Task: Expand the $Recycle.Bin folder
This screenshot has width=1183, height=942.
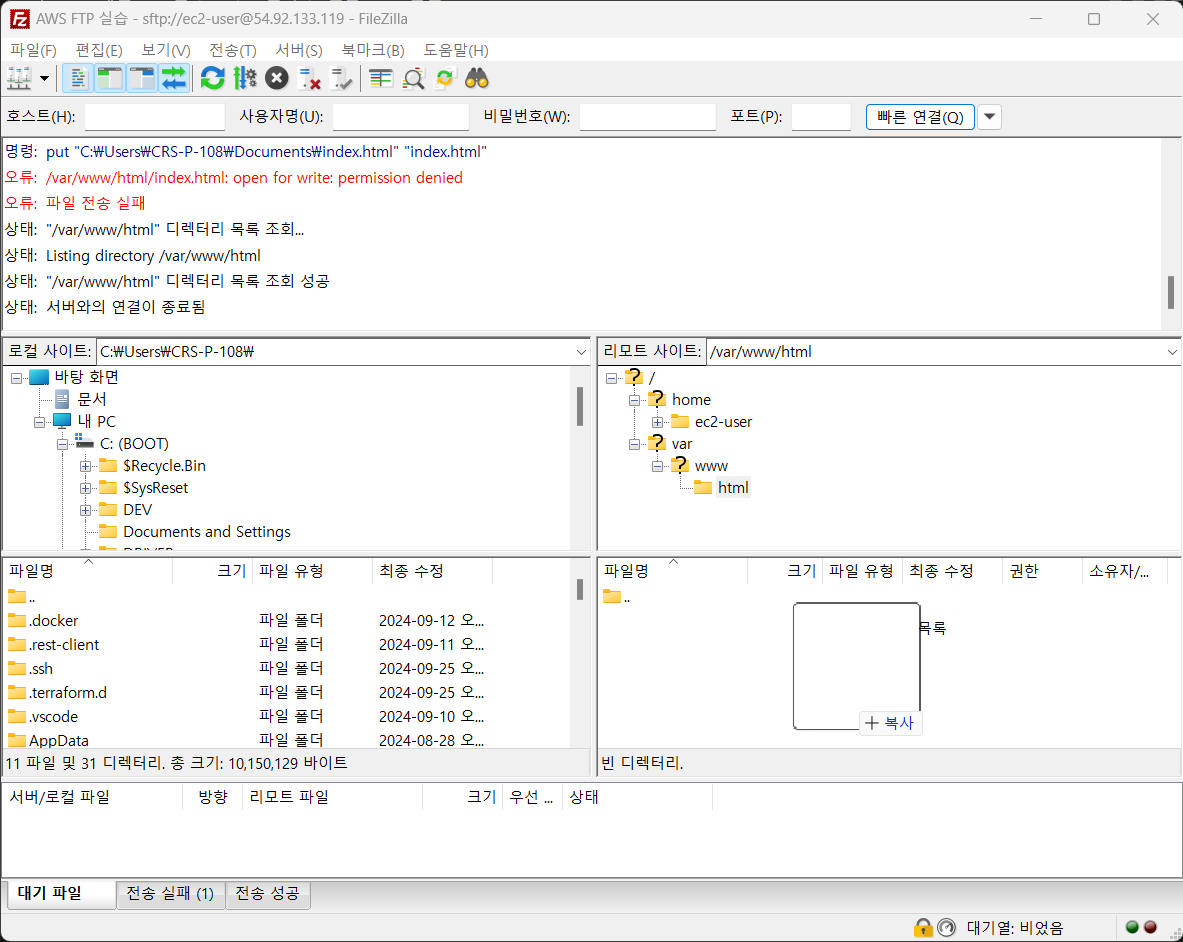Action: tap(85, 467)
